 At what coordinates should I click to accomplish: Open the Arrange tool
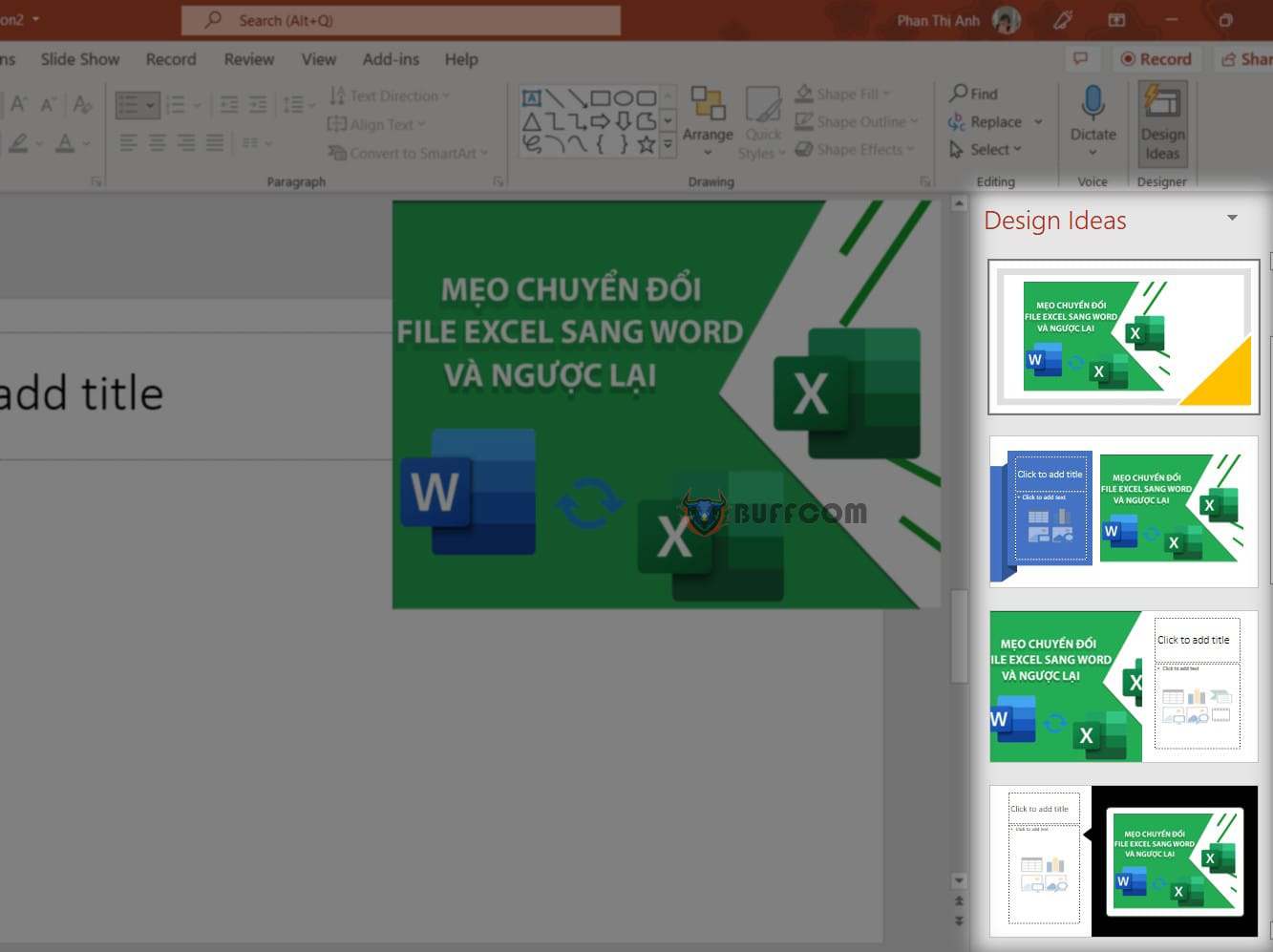click(x=708, y=122)
